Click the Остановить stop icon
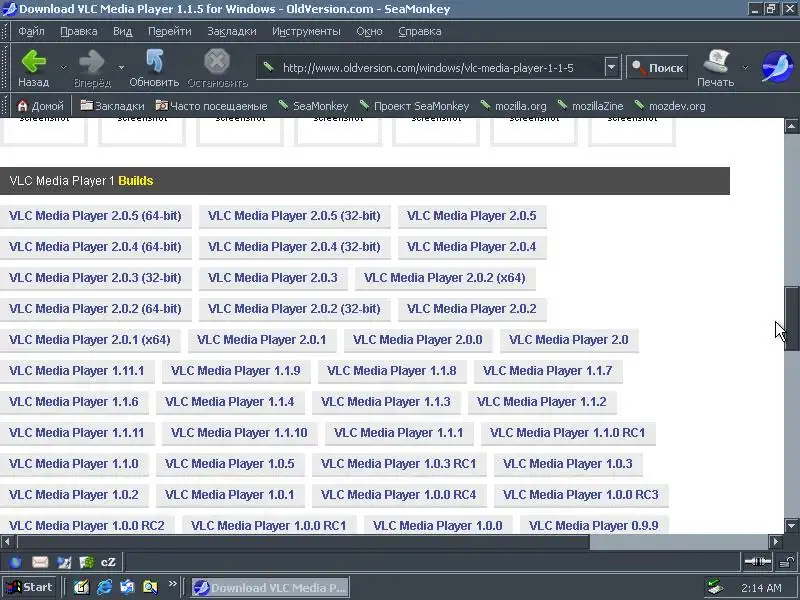Image resolution: width=800 pixels, height=600 pixels. [x=217, y=68]
